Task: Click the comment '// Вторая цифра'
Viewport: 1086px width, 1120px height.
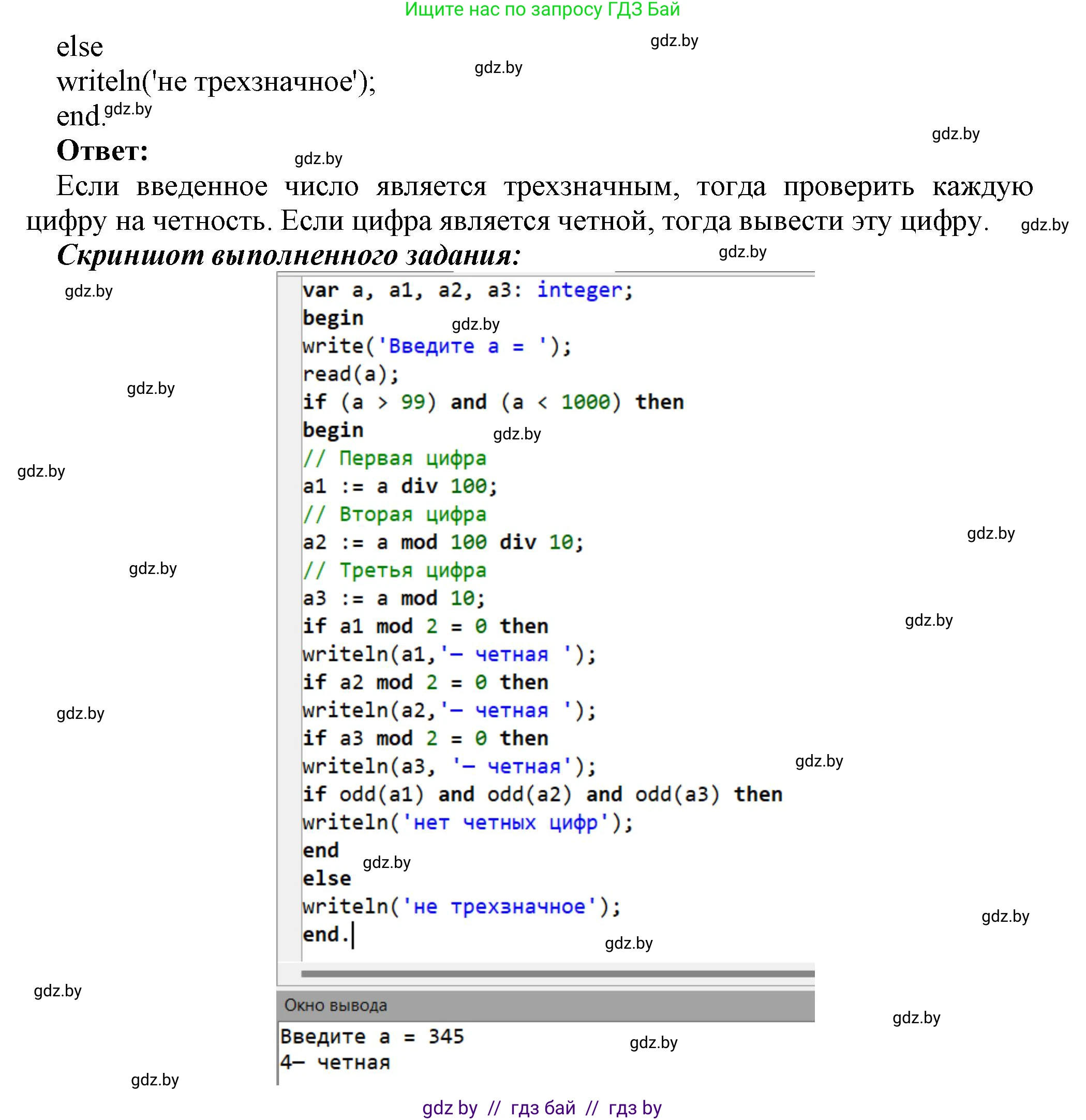Action: point(395,514)
